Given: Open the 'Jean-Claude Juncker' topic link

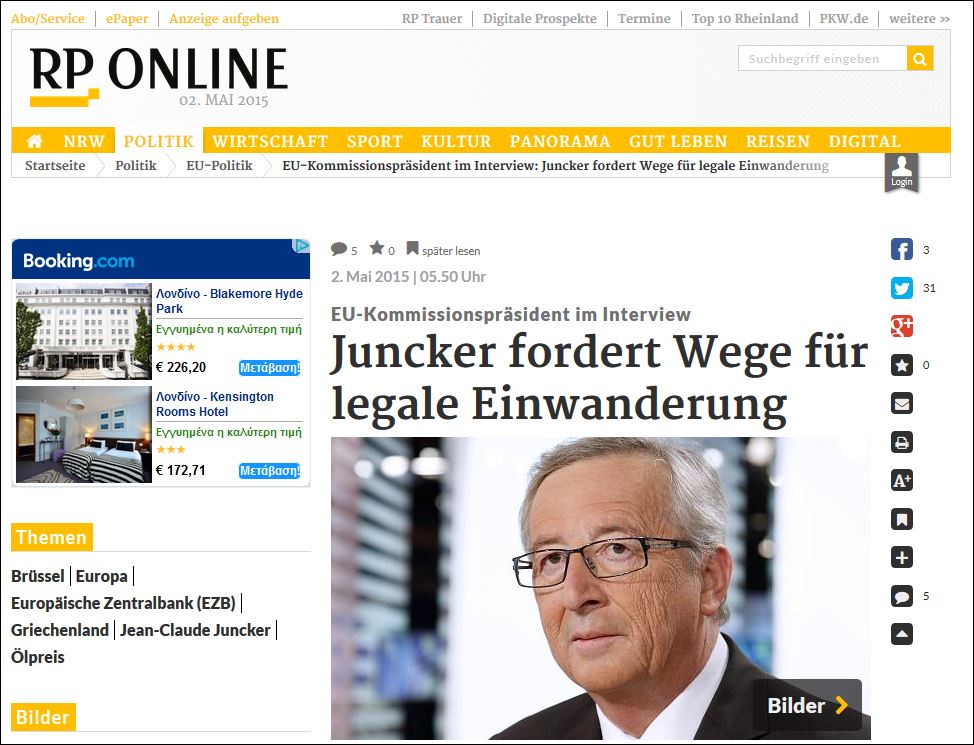Looking at the screenshot, I should 195,630.
